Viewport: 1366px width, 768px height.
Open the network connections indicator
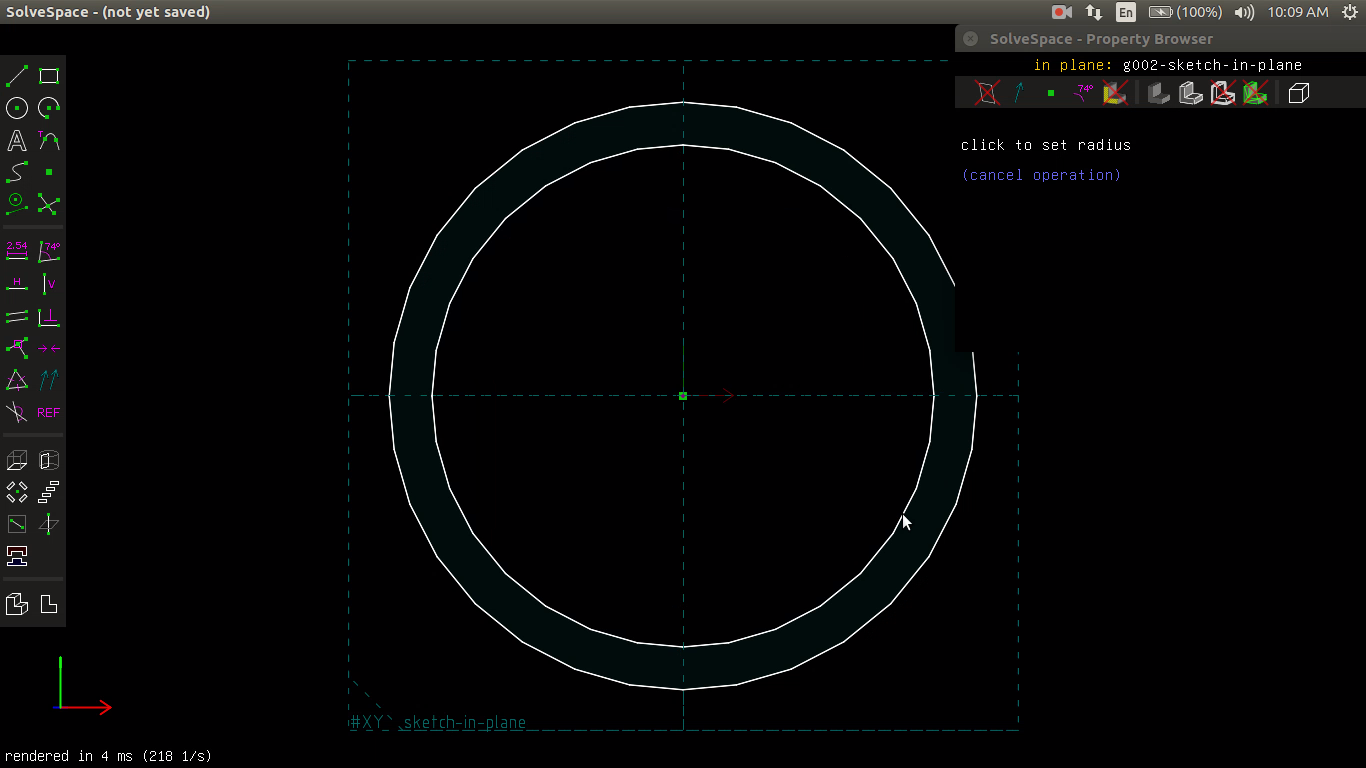tap(1094, 12)
